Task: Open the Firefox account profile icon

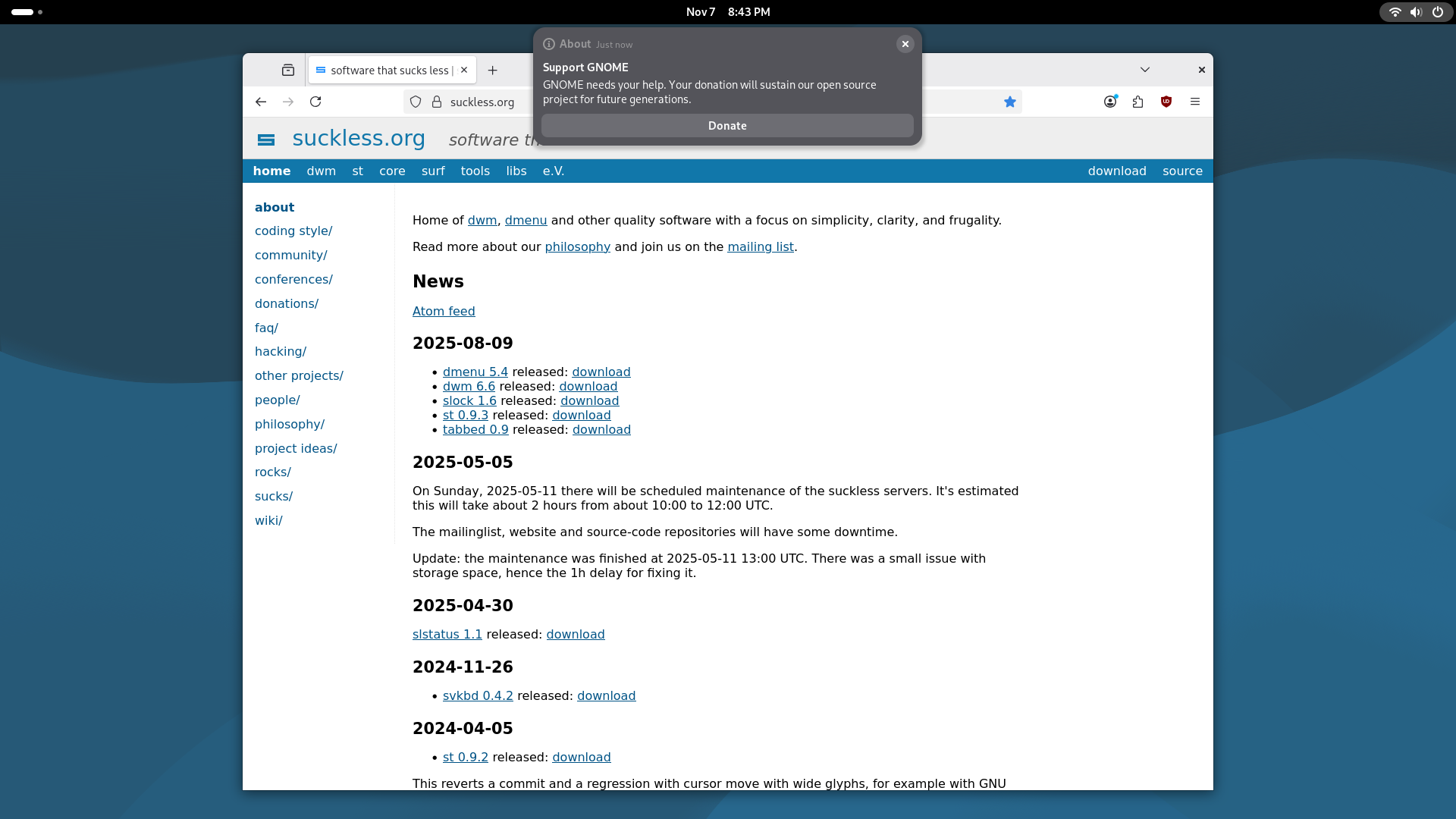Action: (x=1110, y=102)
